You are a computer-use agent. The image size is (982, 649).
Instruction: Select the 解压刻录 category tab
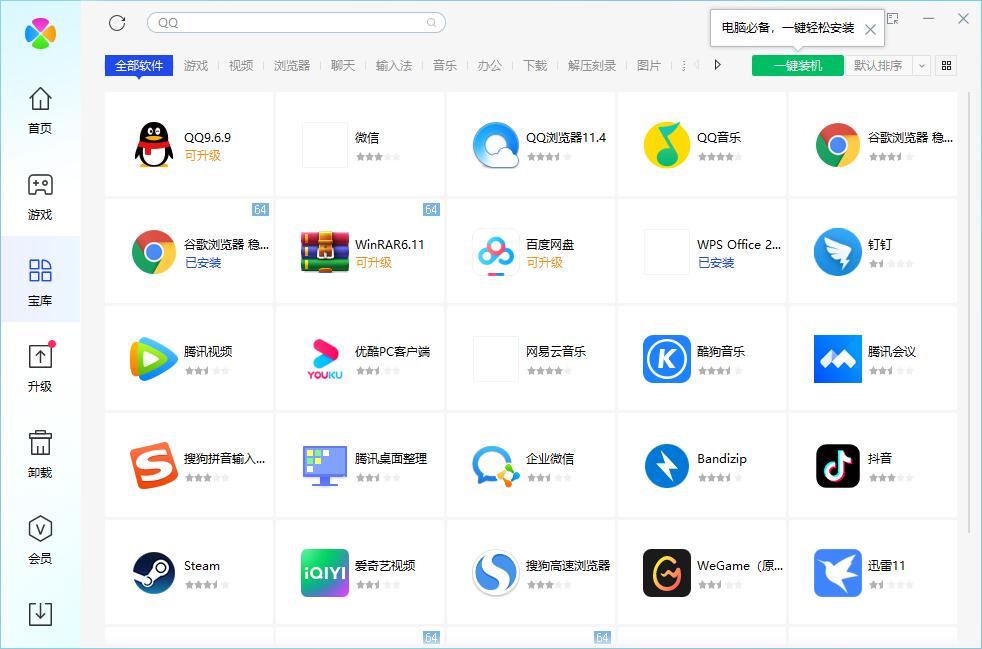pos(592,65)
